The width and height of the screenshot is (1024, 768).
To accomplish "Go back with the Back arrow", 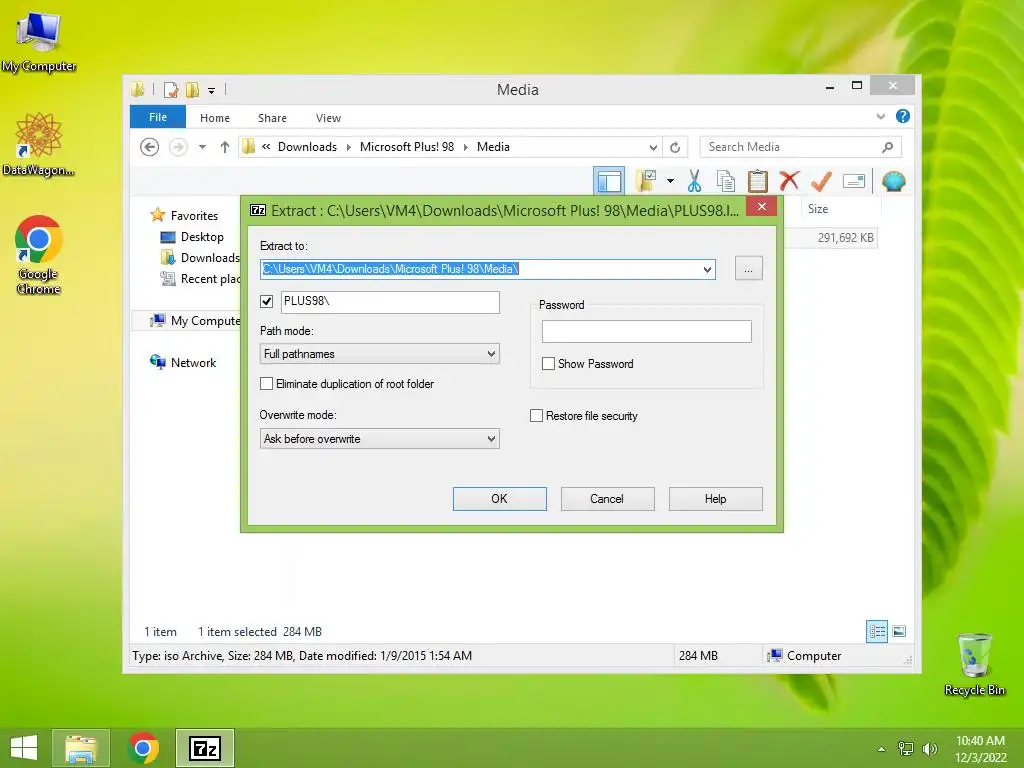I will coord(150,147).
